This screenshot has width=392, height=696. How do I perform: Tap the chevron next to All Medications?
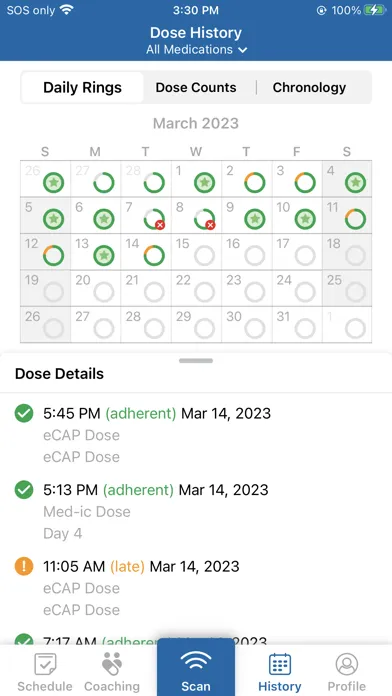click(x=242, y=50)
